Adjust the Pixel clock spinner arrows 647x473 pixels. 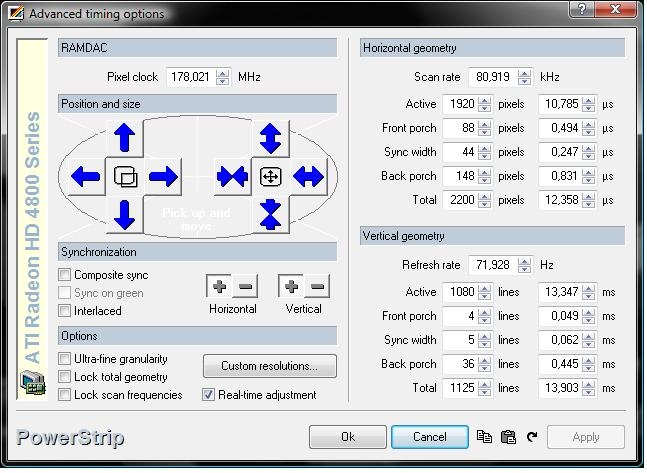tap(222, 77)
